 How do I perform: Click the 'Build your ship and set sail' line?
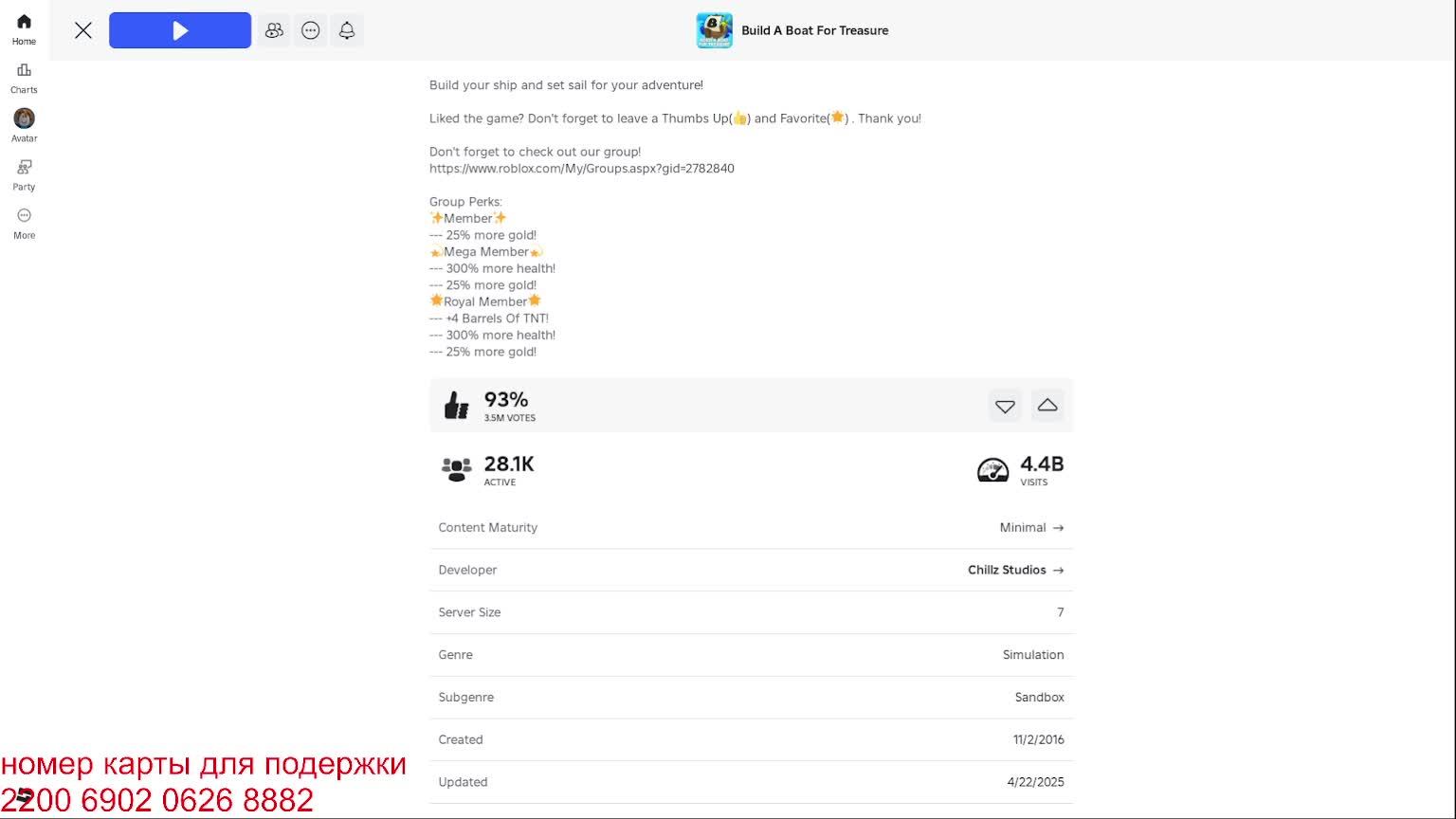coord(566,85)
